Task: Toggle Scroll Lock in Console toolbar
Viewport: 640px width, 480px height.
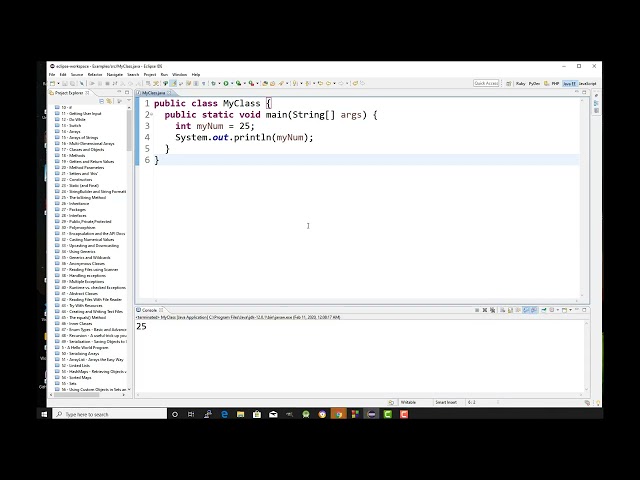Action: (x=510, y=310)
